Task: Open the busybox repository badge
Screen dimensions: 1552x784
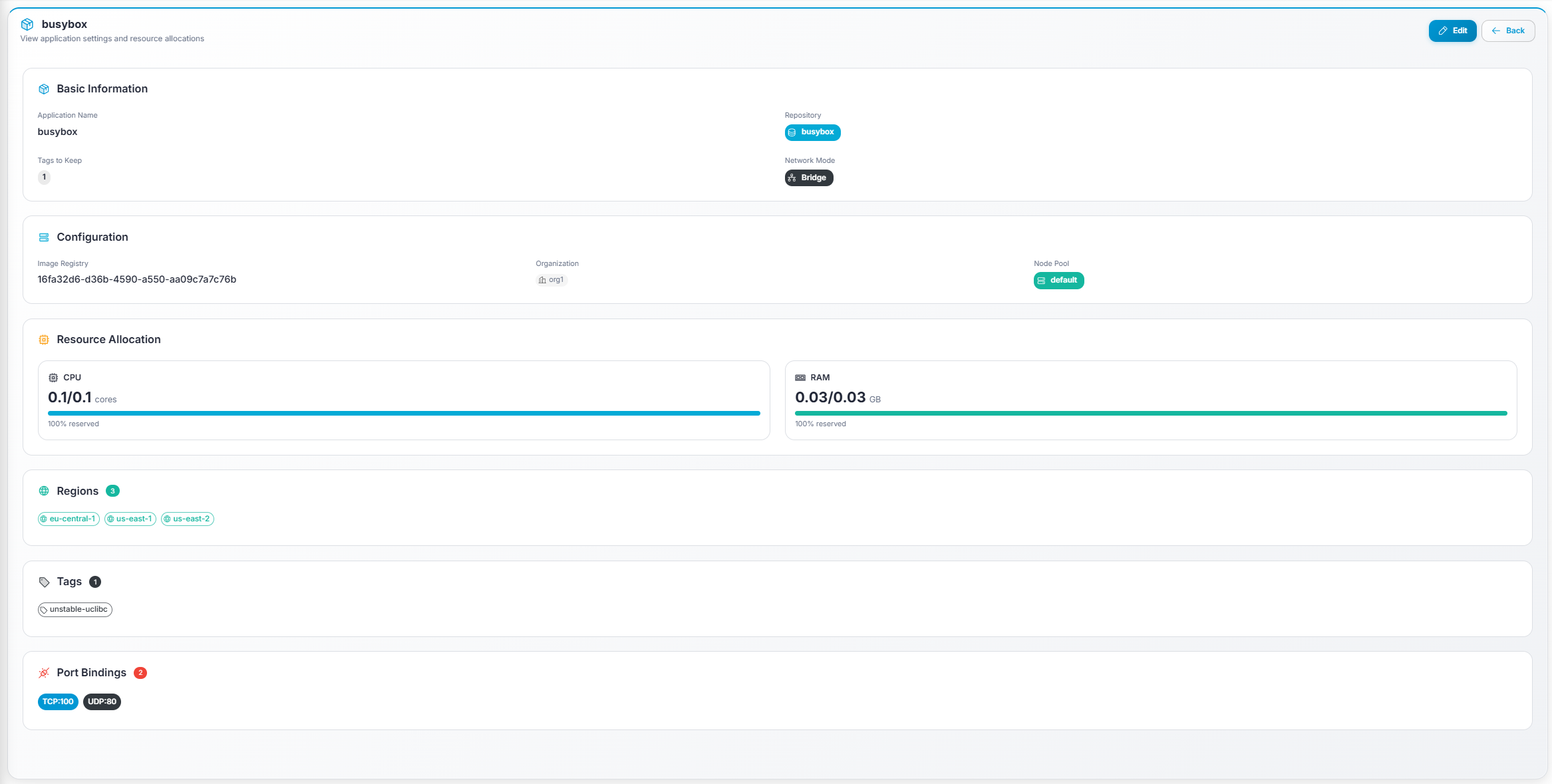Action: point(813,132)
